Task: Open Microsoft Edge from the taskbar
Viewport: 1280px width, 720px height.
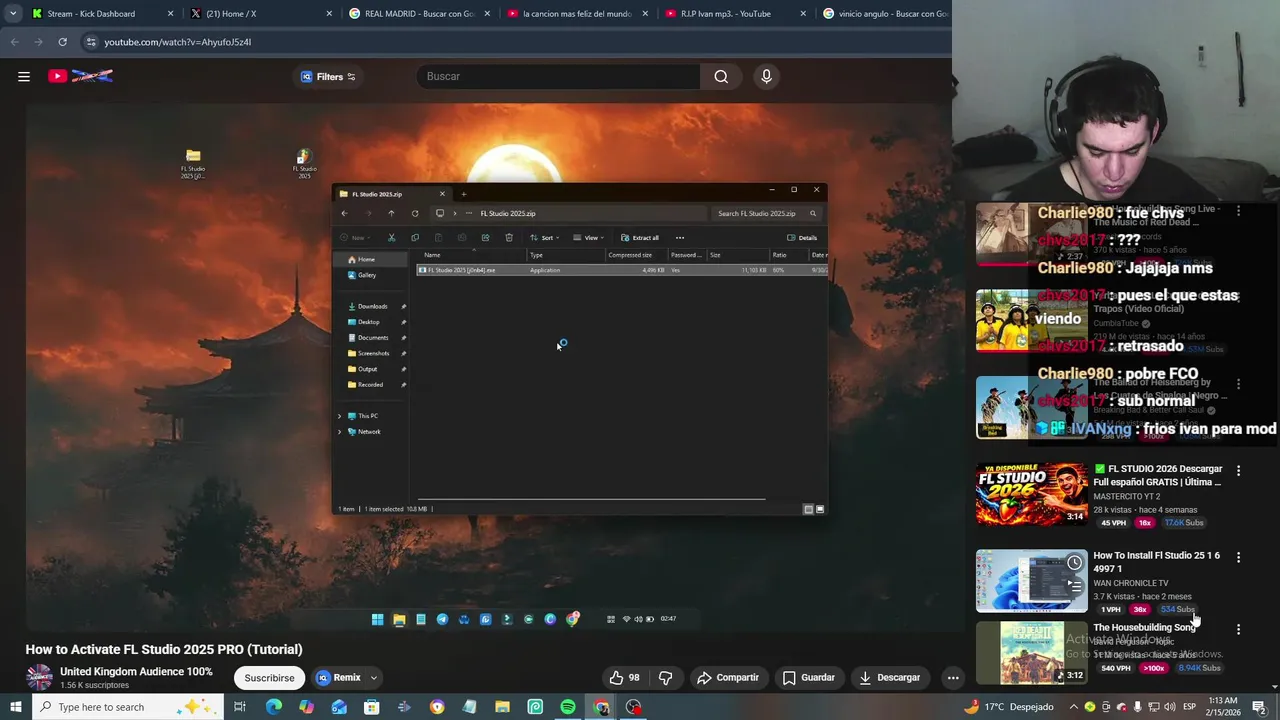Action: 273,707
